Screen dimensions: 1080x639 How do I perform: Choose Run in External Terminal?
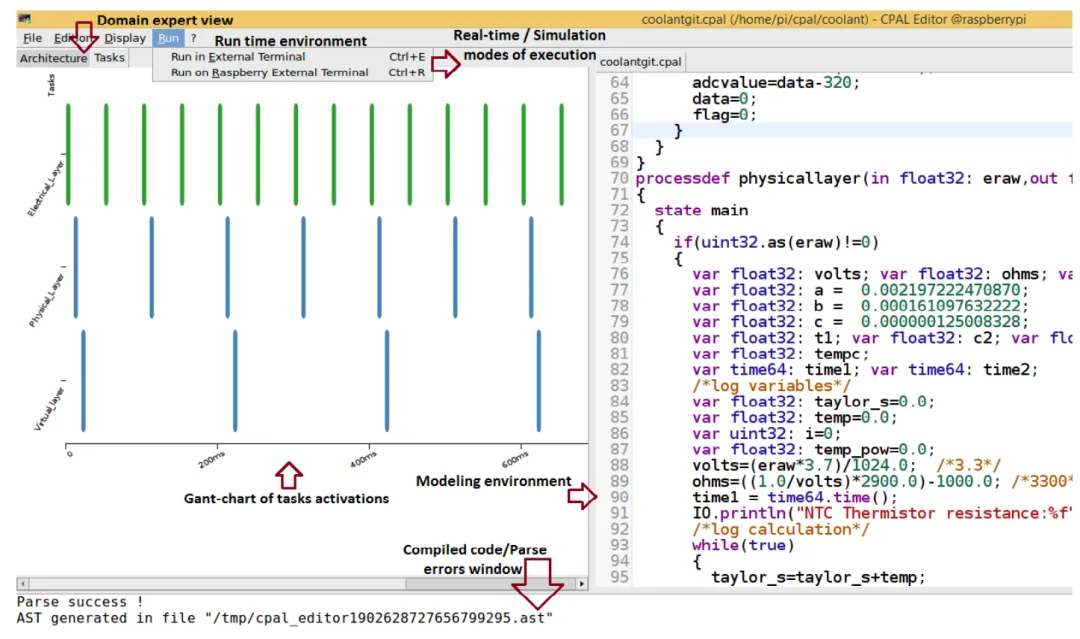pos(238,57)
